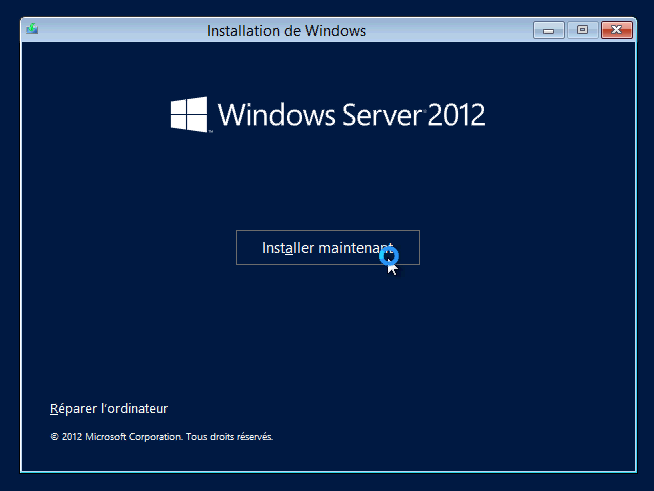This screenshot has height=491, width=654.
Task: Click the Windows Server 2012 title text
Action: click(351, 115)
